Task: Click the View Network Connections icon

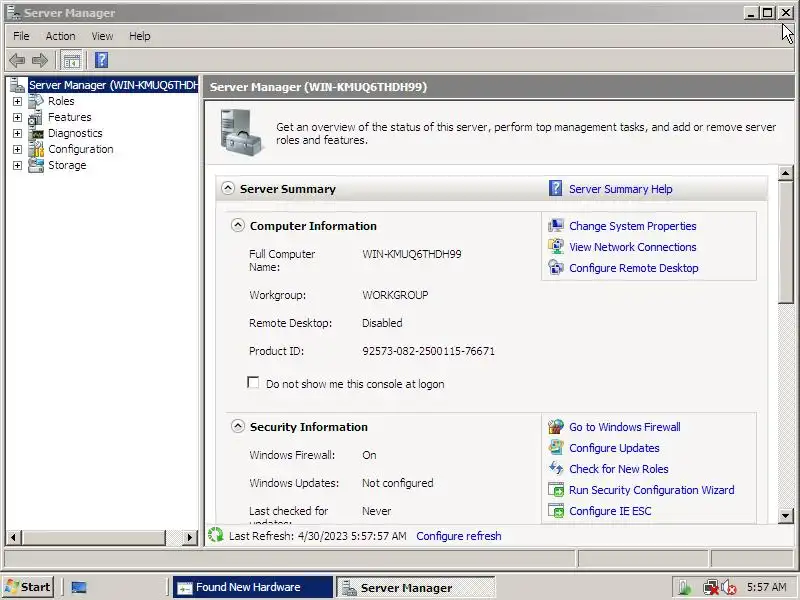Action: tap(556, 246)
